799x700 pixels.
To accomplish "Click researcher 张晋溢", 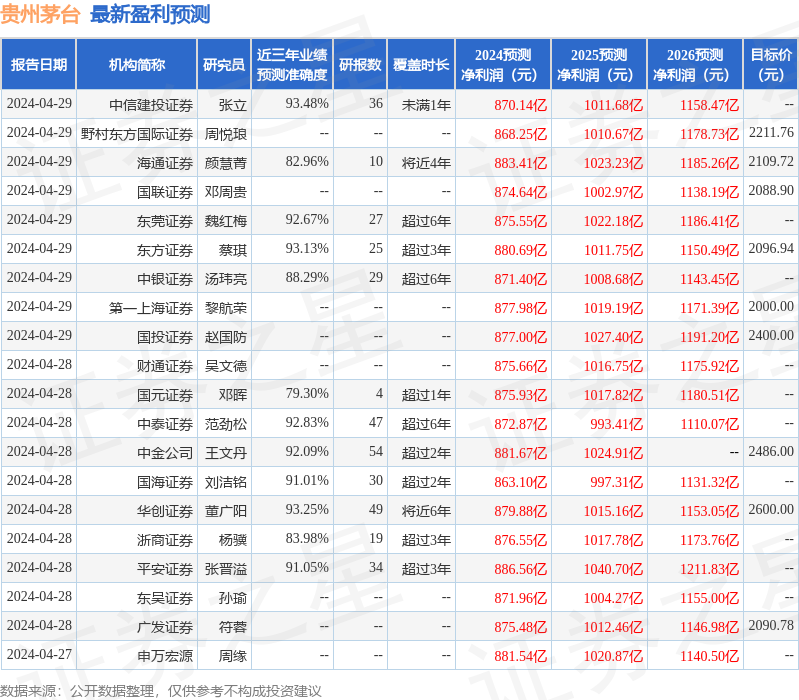I will 226,570.
